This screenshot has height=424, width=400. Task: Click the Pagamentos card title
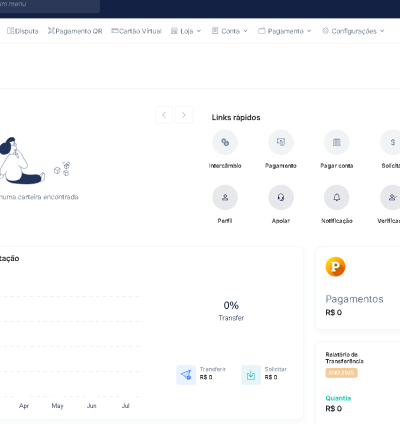pos(354,299)
